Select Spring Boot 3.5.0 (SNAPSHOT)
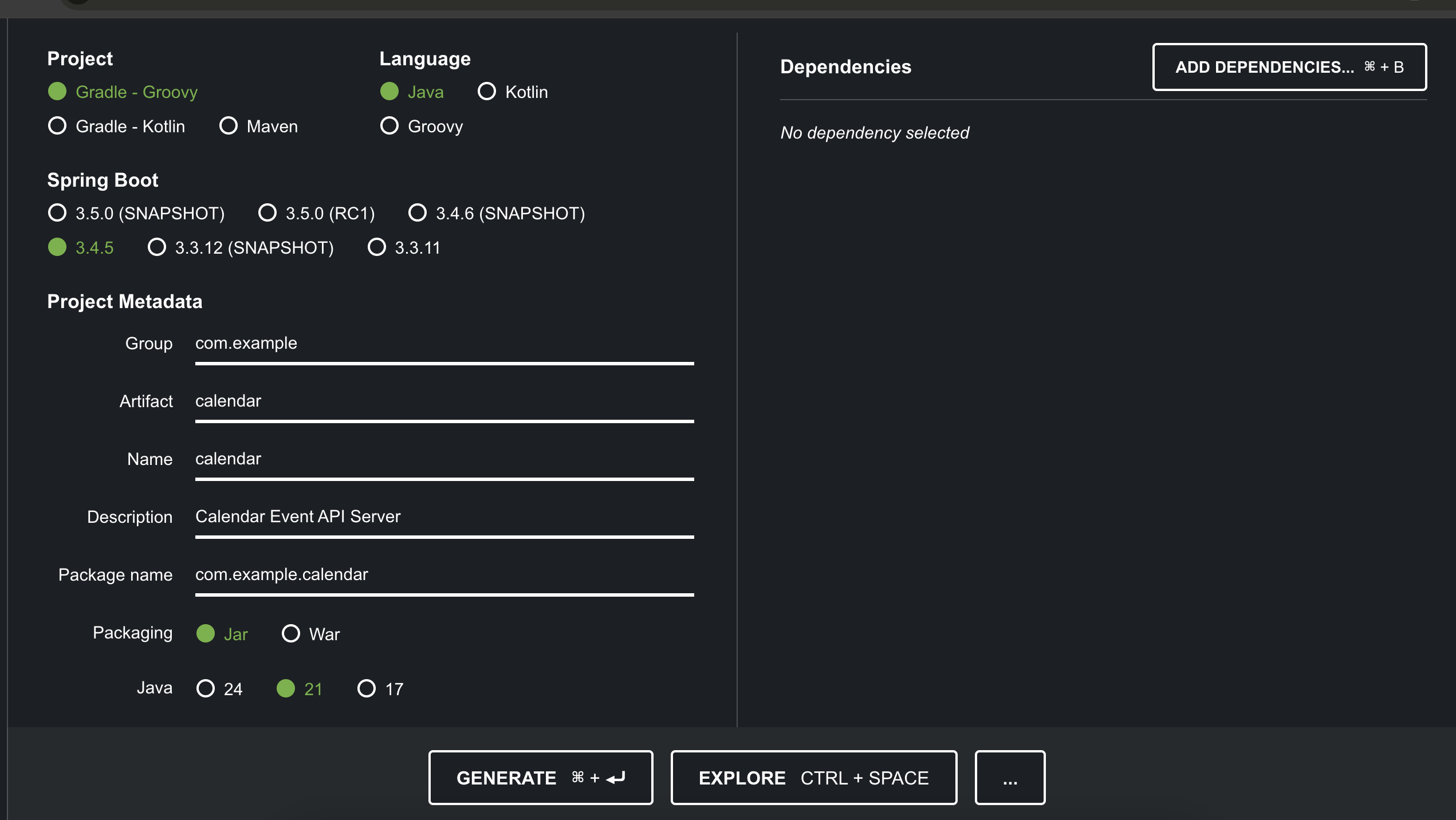The width and height of the screenshot is (1456, 820). pos(57,212)
